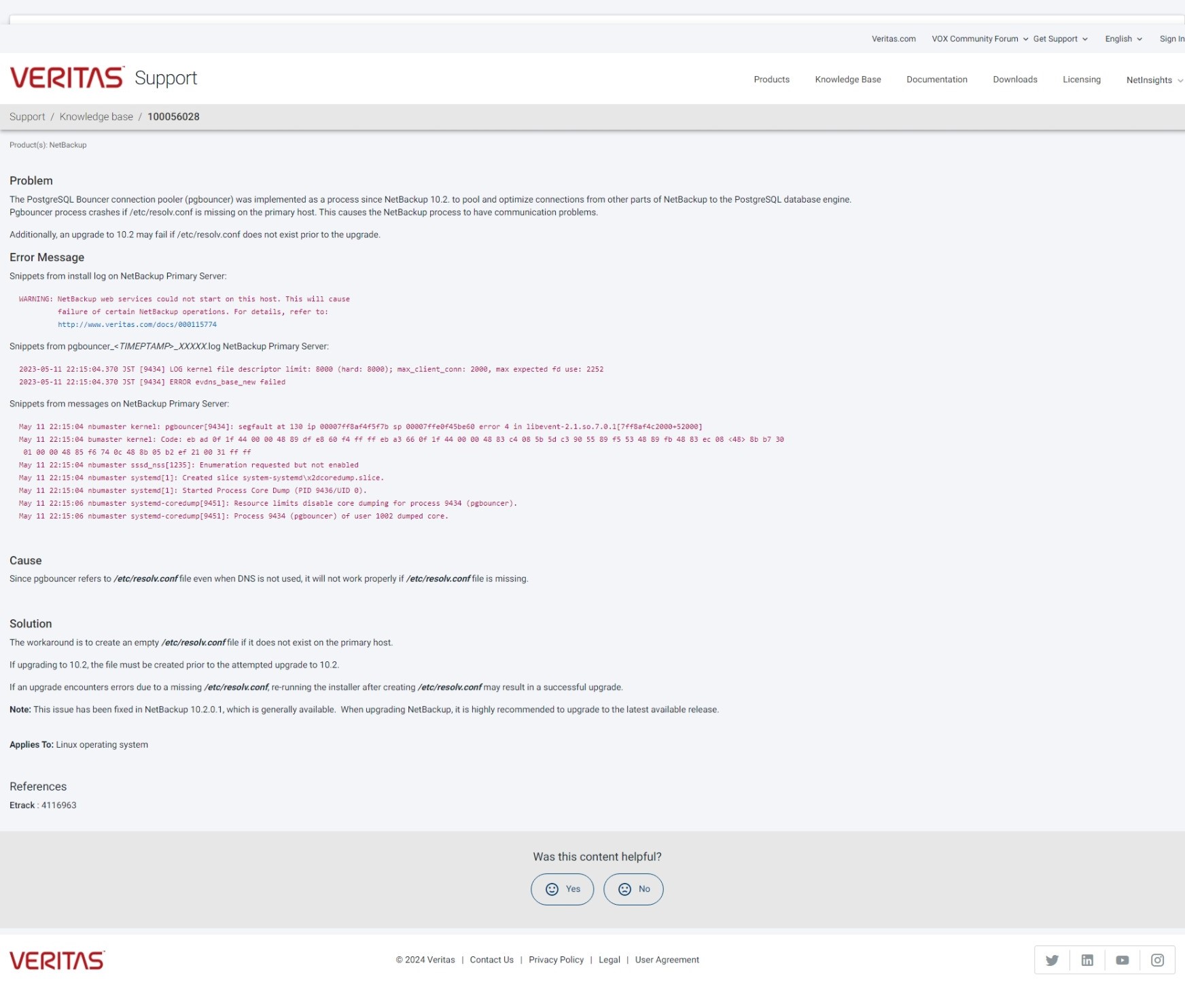
Task: Click the Product(s): NetBackup label
Action: 48,145
